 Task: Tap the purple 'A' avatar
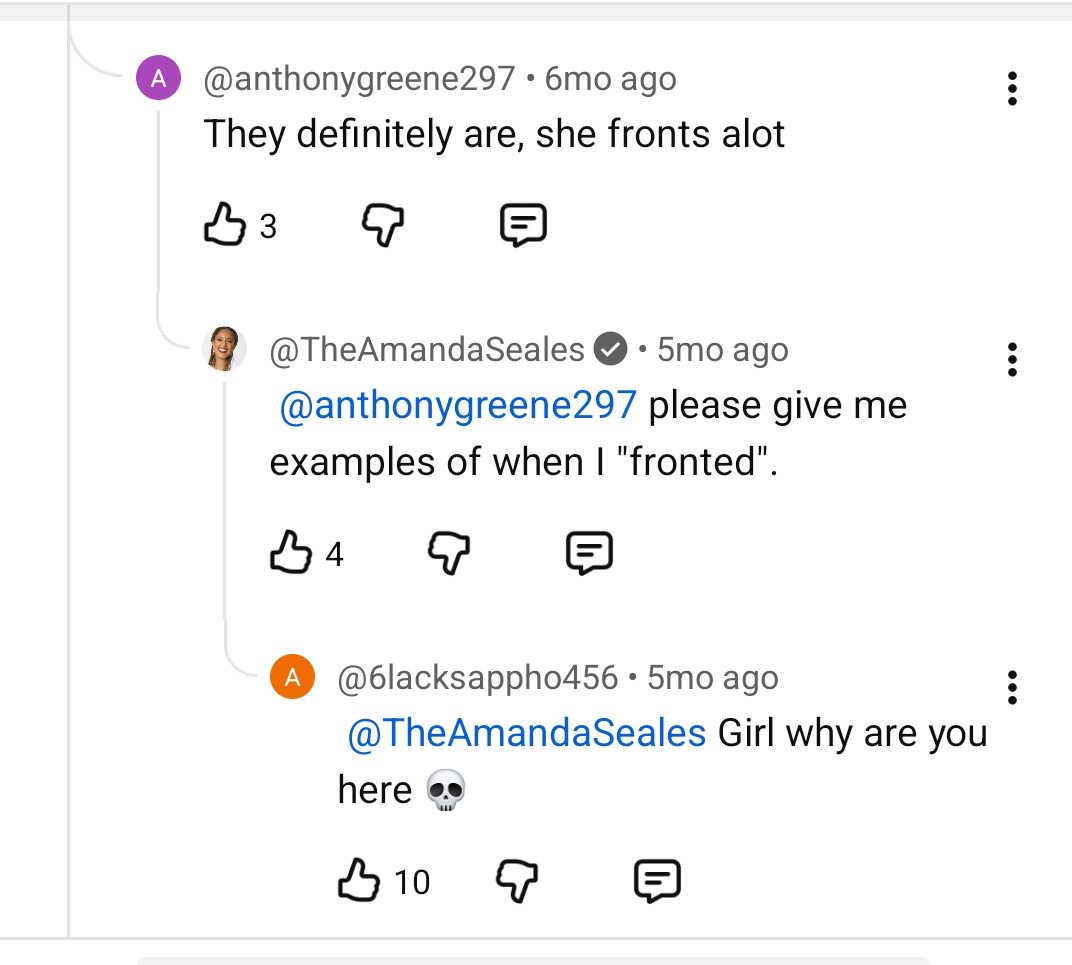pos(158,79)
